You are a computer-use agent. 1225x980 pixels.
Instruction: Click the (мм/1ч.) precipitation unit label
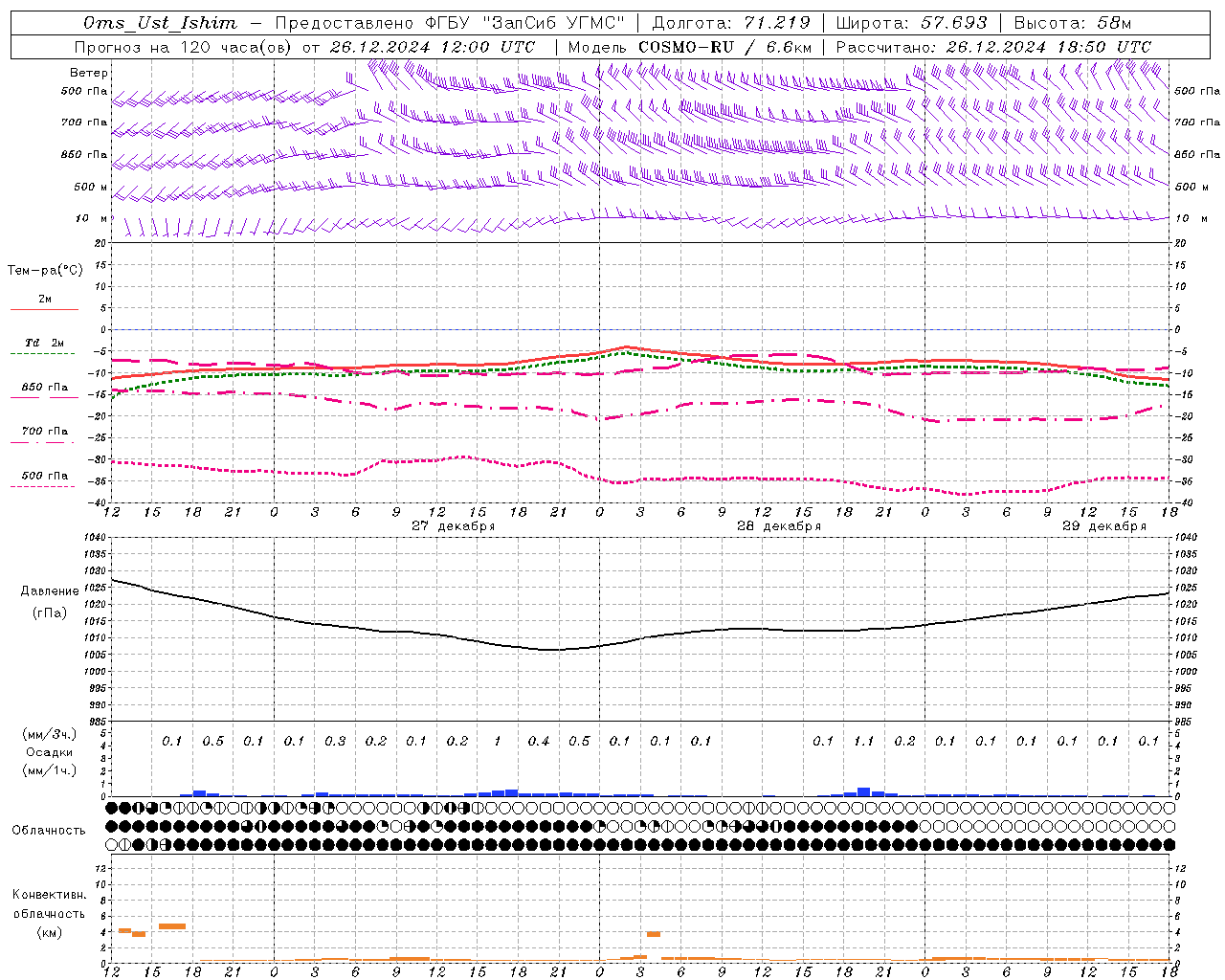coord(50,770)
